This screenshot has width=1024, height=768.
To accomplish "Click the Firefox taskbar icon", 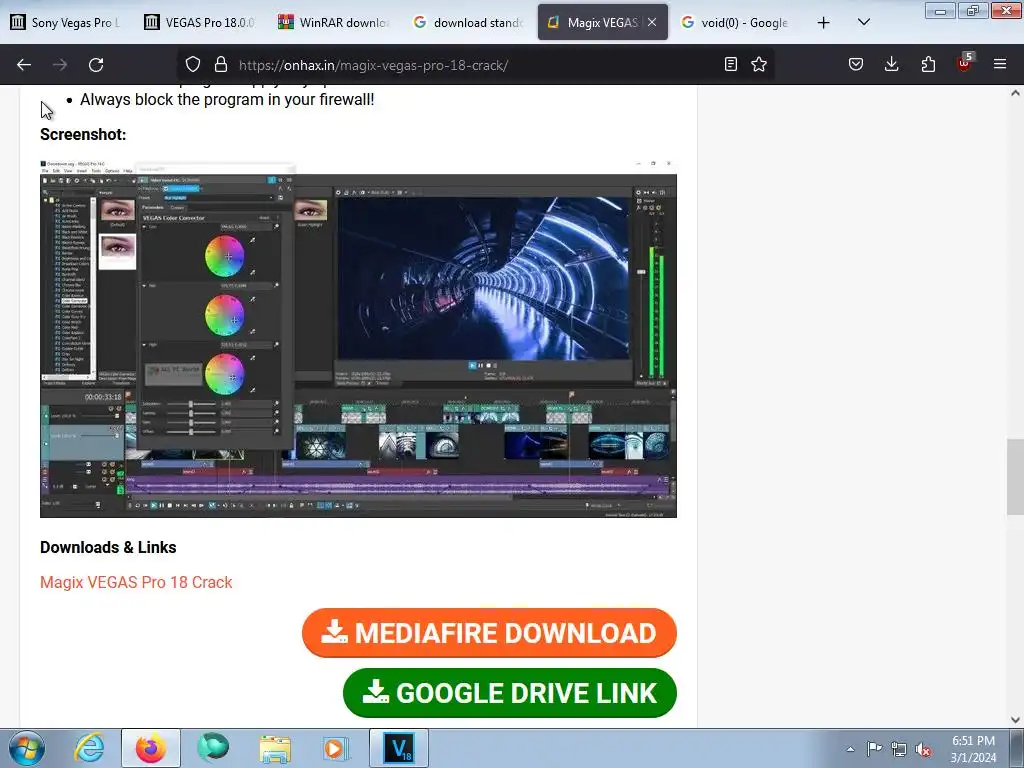I will tap(150, 748).
